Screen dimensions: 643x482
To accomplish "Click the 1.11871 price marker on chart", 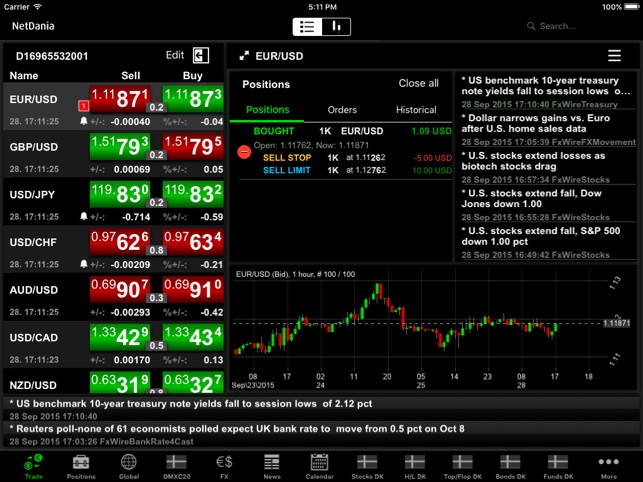I will point(616,323).
